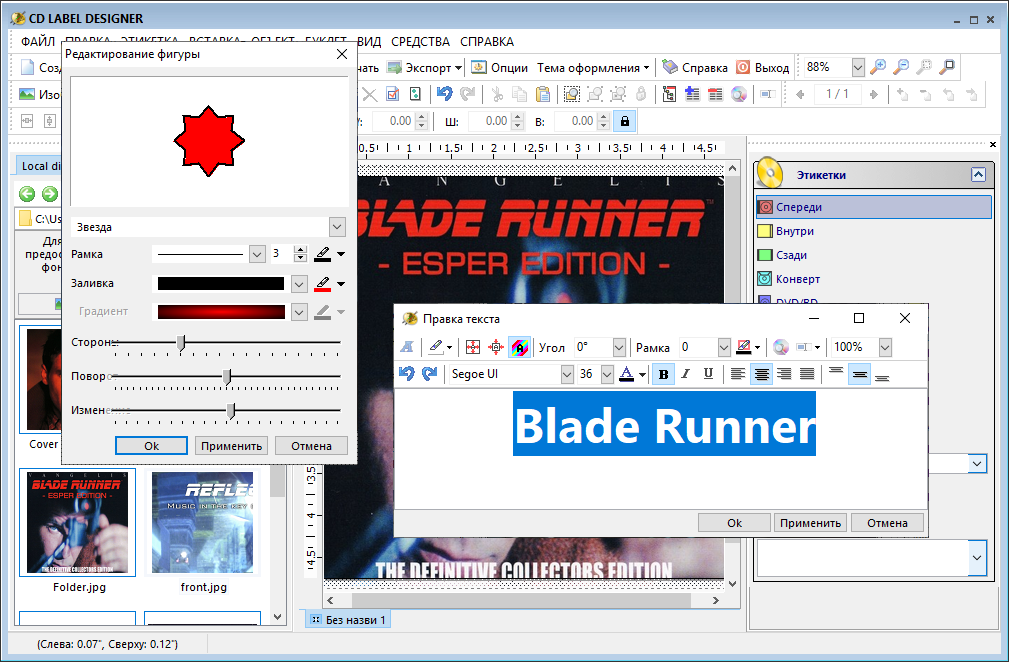
Task: Undo the last action in main toolbar
Action: coord(444,94)
